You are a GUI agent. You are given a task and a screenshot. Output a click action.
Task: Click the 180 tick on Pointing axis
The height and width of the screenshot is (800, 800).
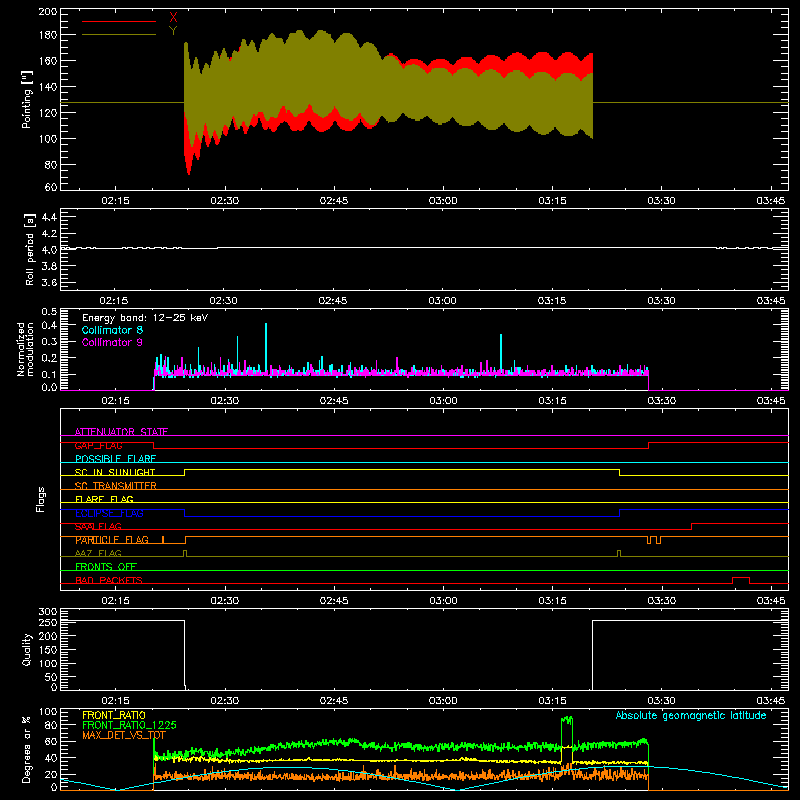coord(48,35)
